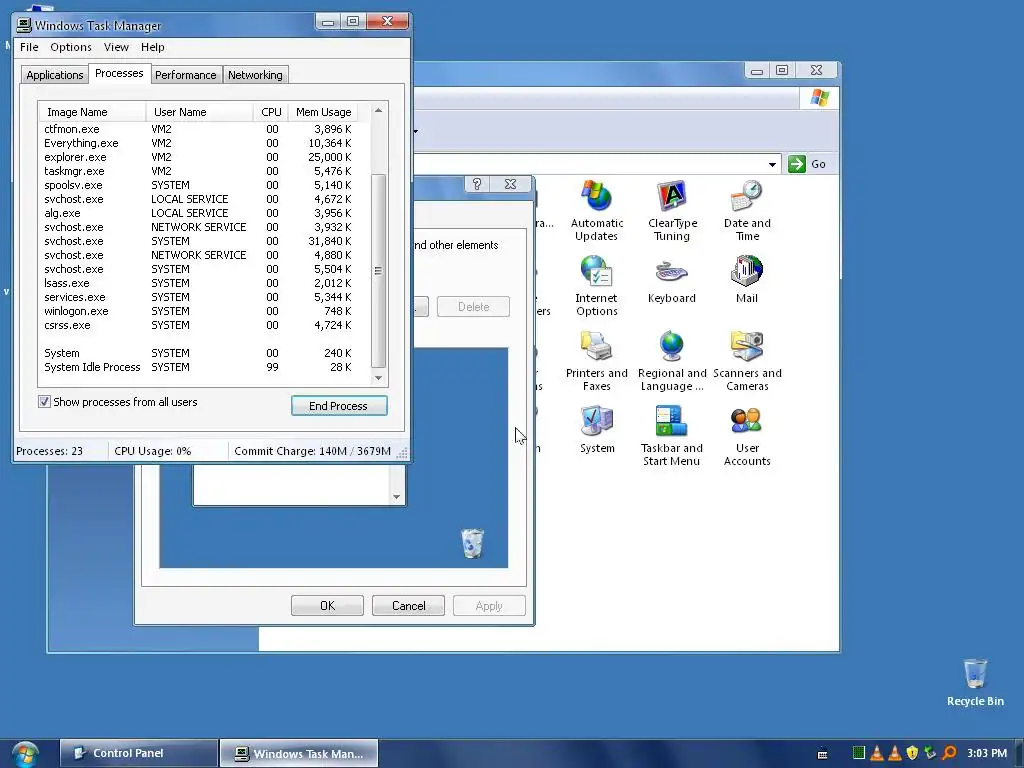
Task: Click the Task Manager title bar icon
Action: pos(24,25)
